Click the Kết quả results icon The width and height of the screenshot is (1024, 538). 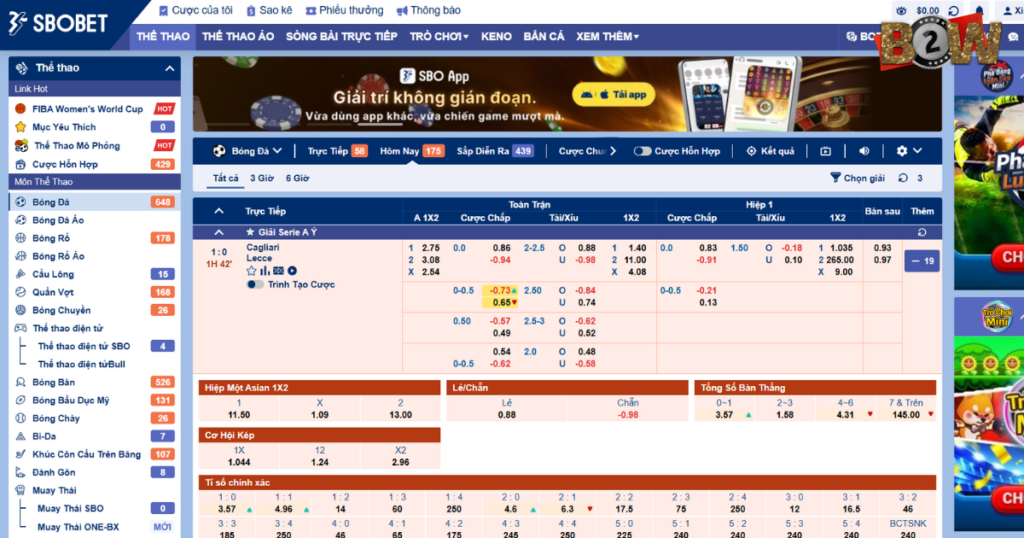(x=751, y=151)
